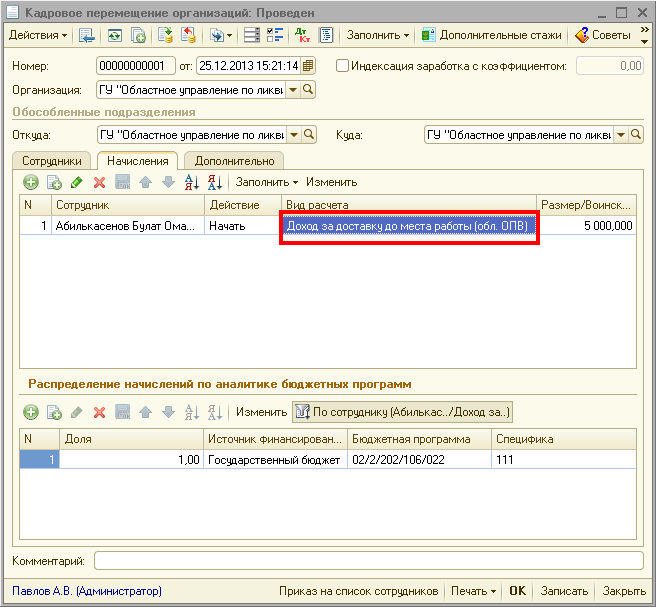
Task: Open the Печать dropdown menu
Action: (x=474, y=591)
